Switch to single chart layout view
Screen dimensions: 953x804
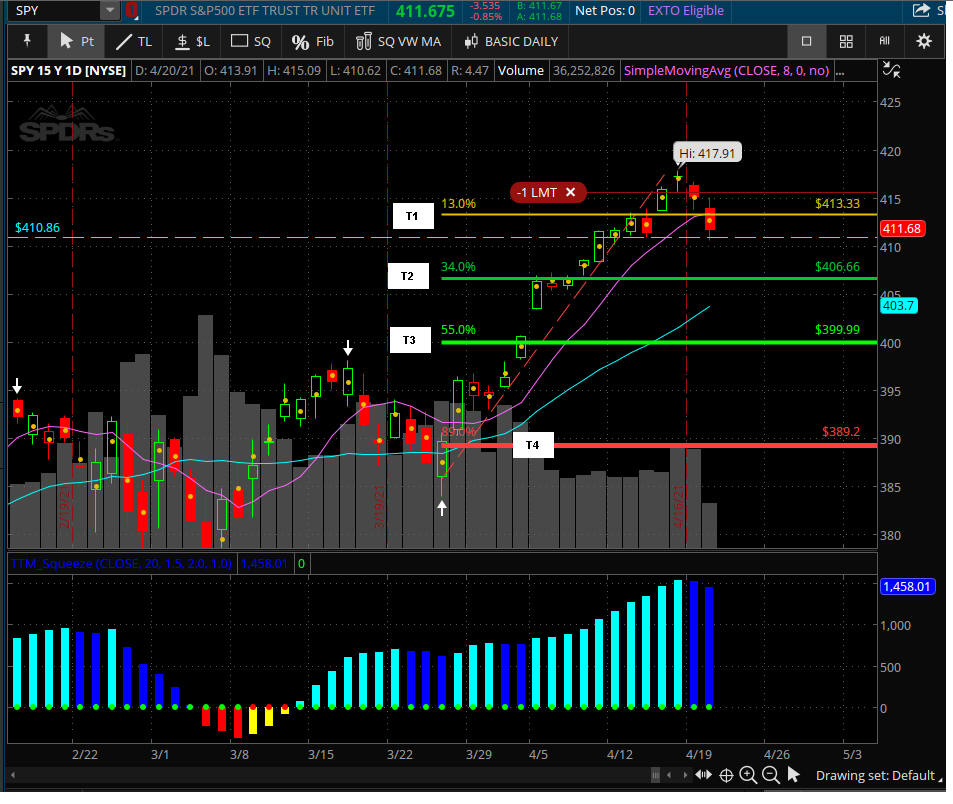tap(806, 41)
